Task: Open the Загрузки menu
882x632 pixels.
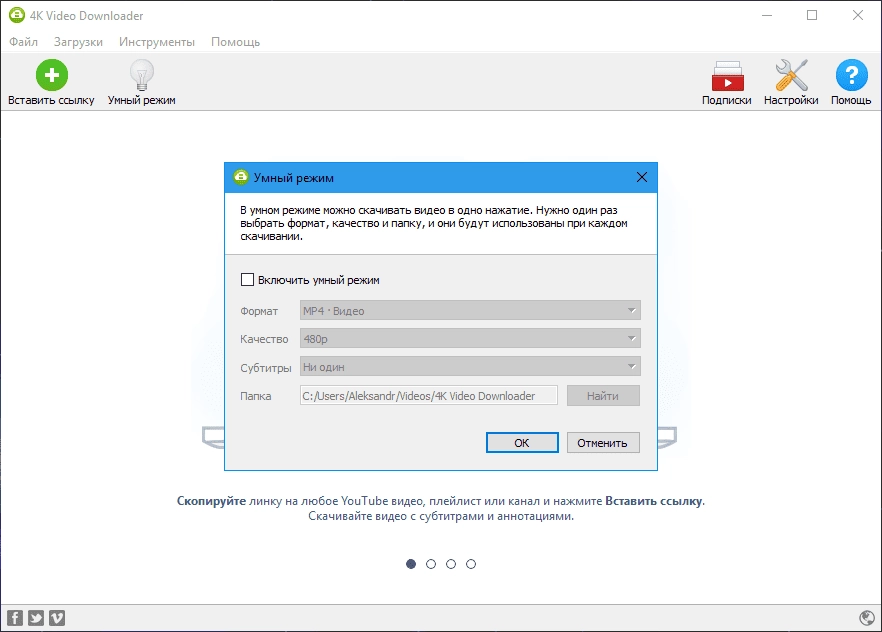Action: pyautogui.click(x=78, y=42)
